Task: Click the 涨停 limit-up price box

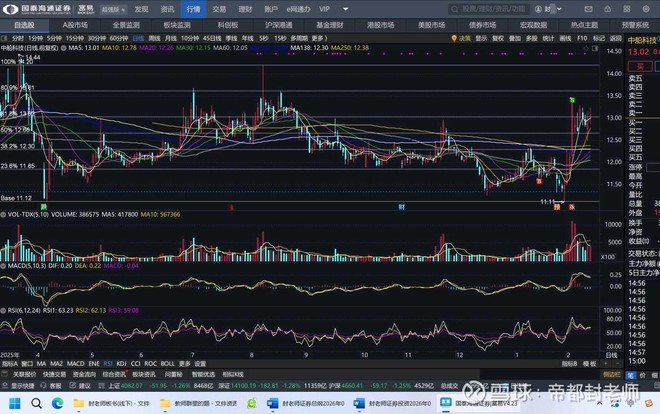Action: (653, 167)
